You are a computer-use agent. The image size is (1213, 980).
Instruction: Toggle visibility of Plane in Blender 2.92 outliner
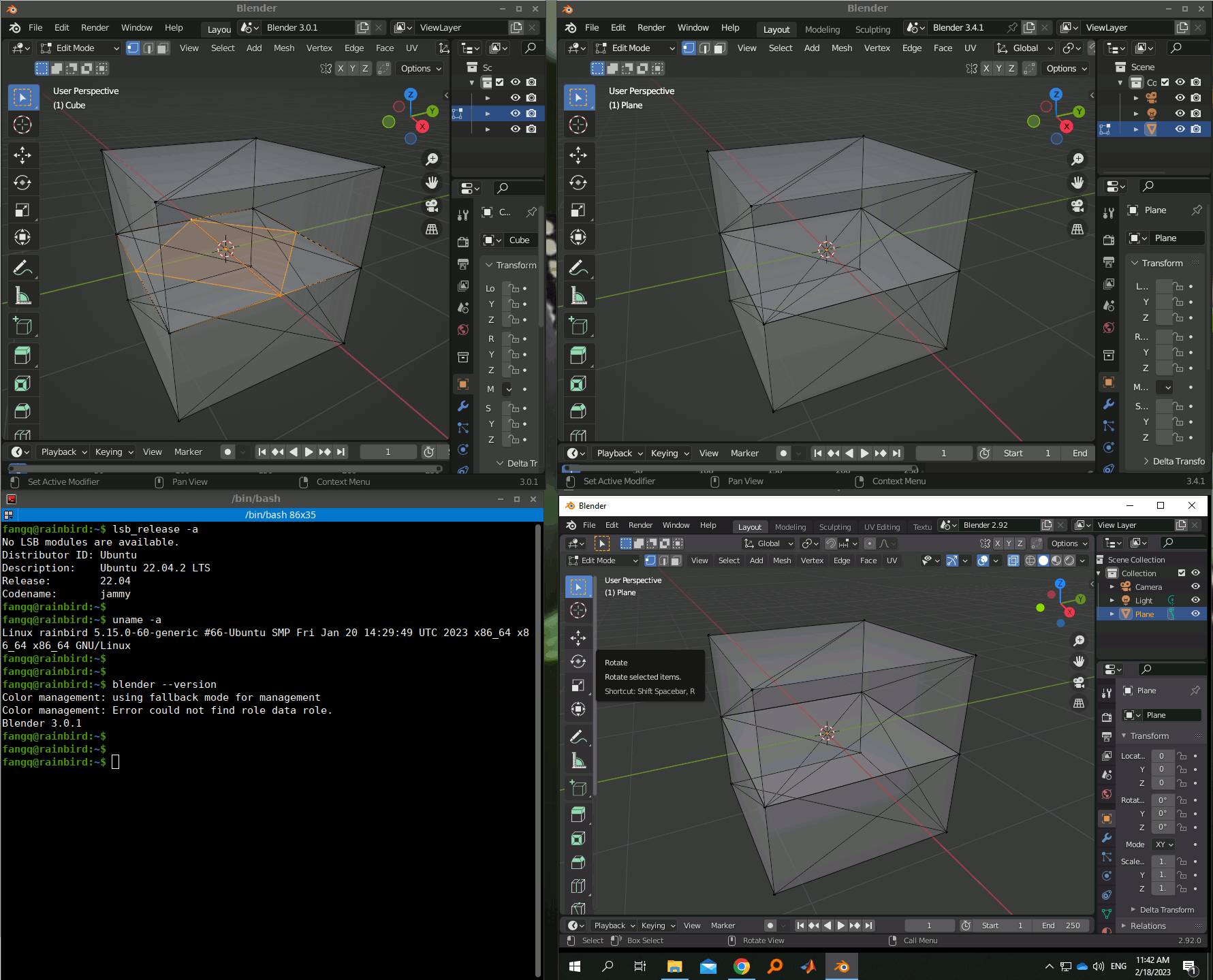pos(1195,614)
